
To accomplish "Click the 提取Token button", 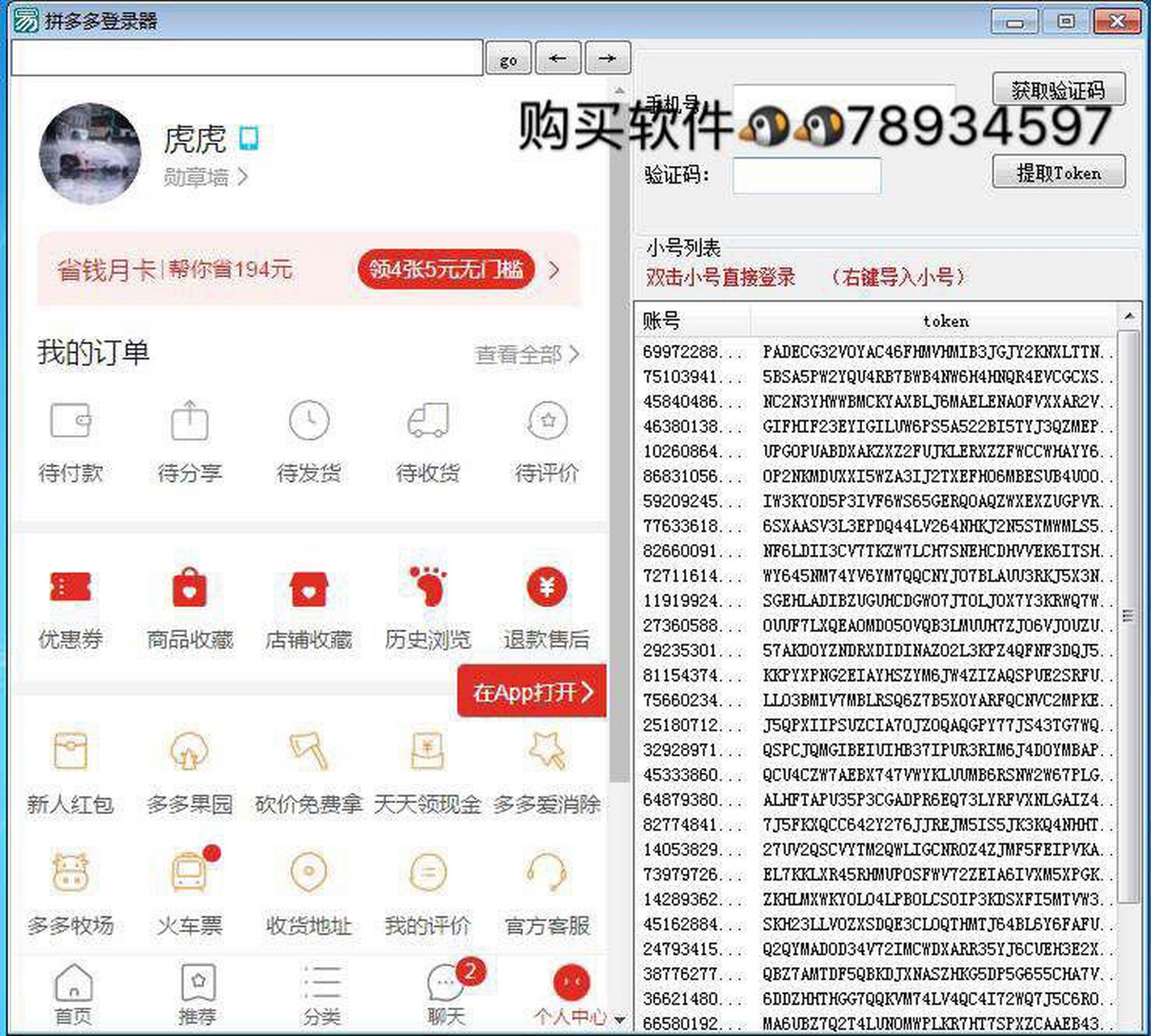I will (1059, 172).
